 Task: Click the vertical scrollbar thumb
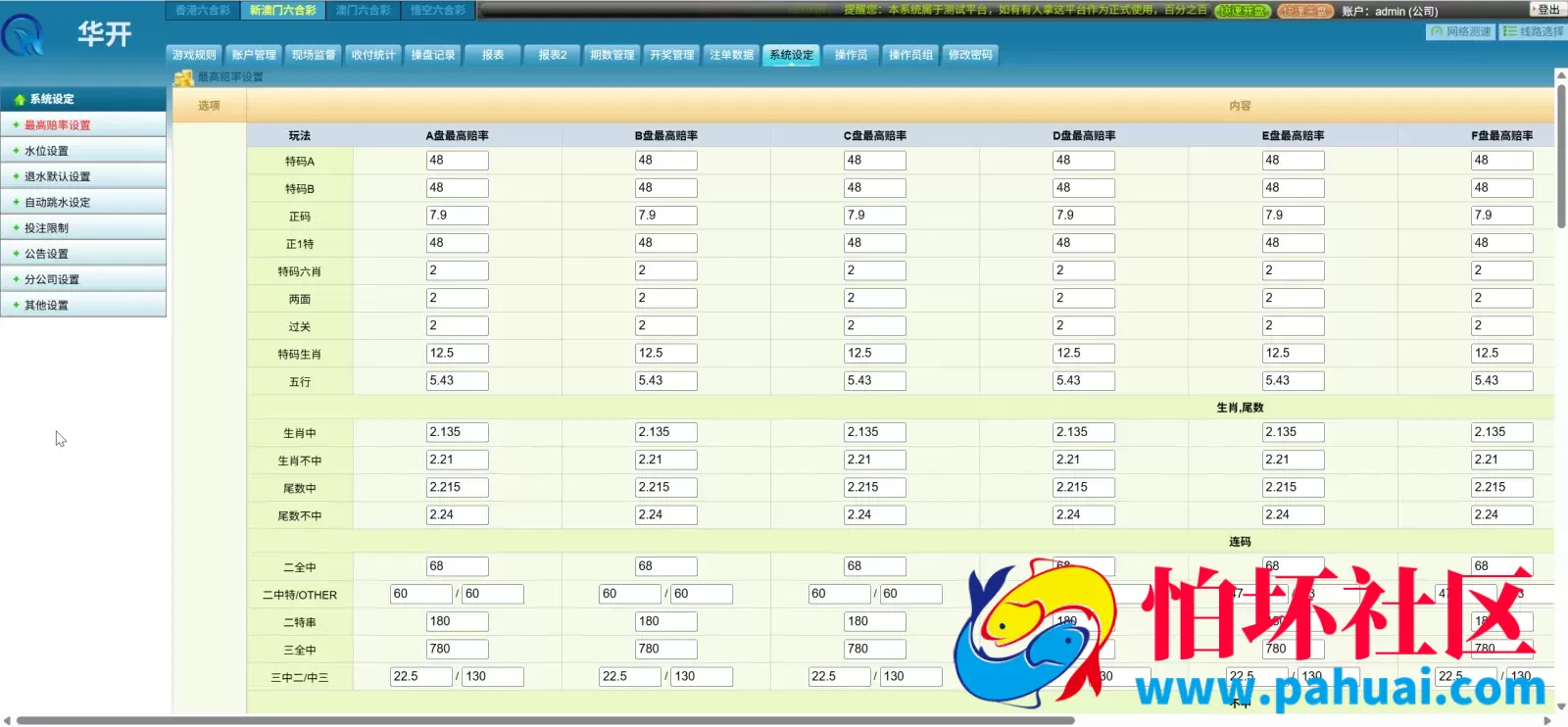point(1561,157)
